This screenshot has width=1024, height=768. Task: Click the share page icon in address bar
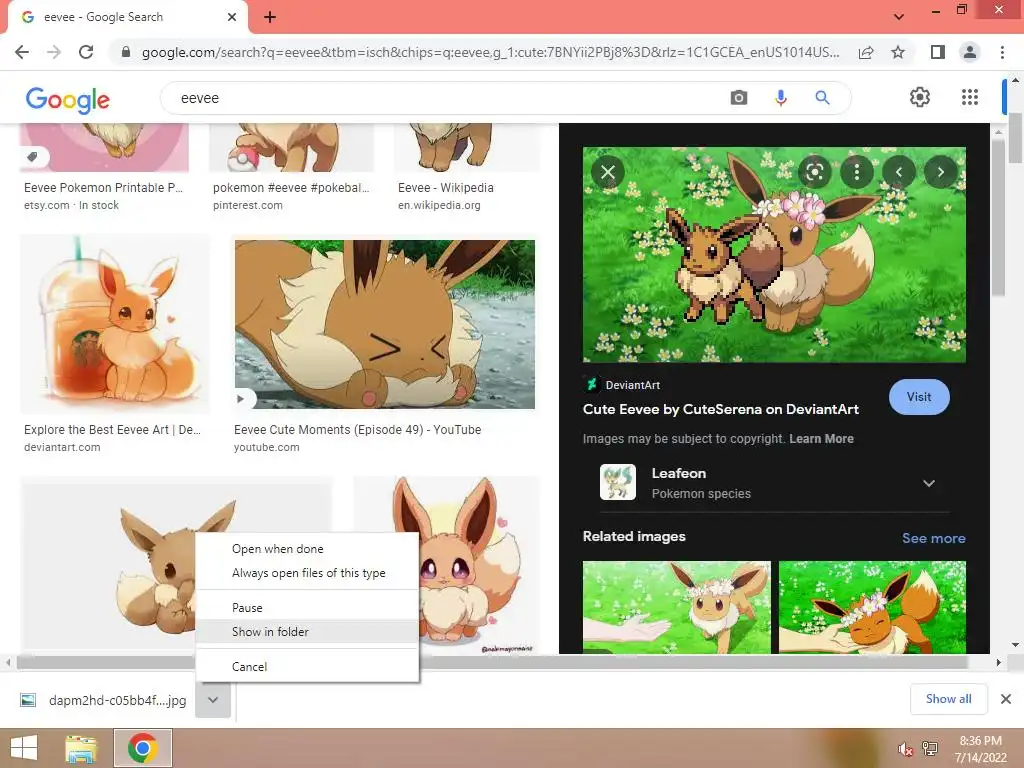point(866,52)
